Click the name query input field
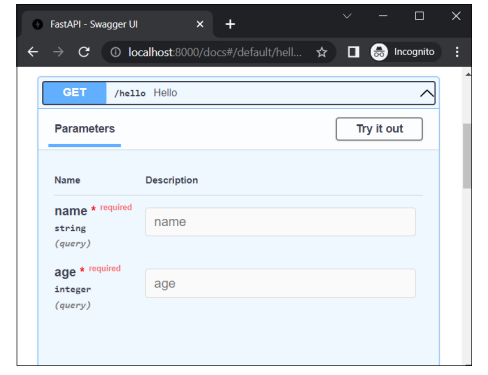Viewport: 488px width, 375px height. point(280,222)
